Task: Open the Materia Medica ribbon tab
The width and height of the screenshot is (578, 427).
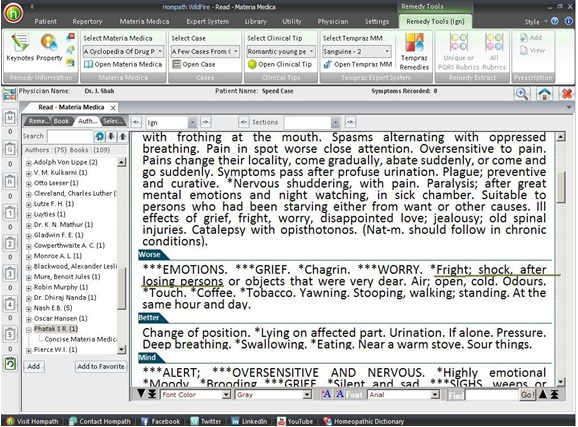Action: [144, 21]
